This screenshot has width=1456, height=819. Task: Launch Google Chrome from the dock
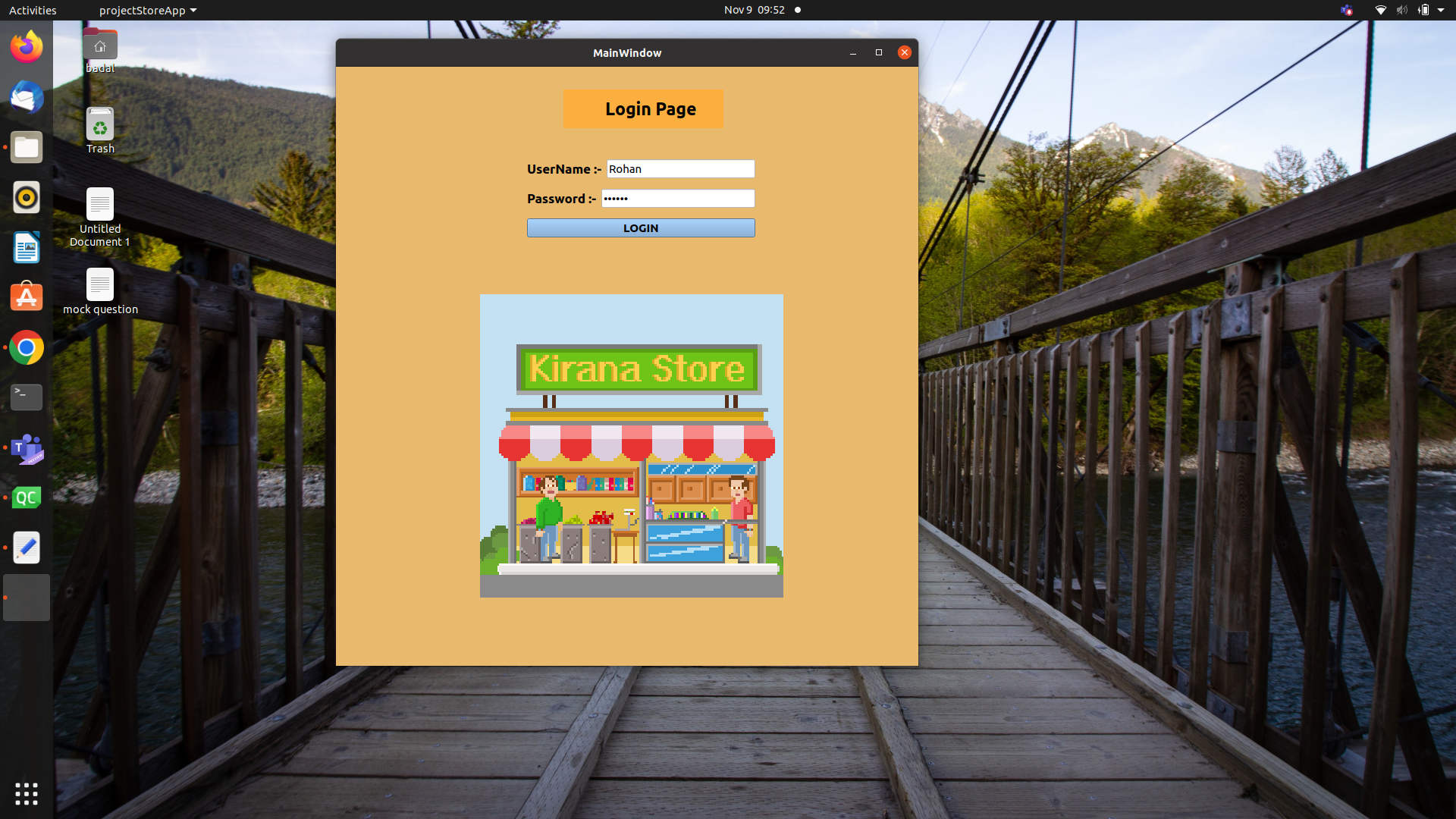coord(27,348)
